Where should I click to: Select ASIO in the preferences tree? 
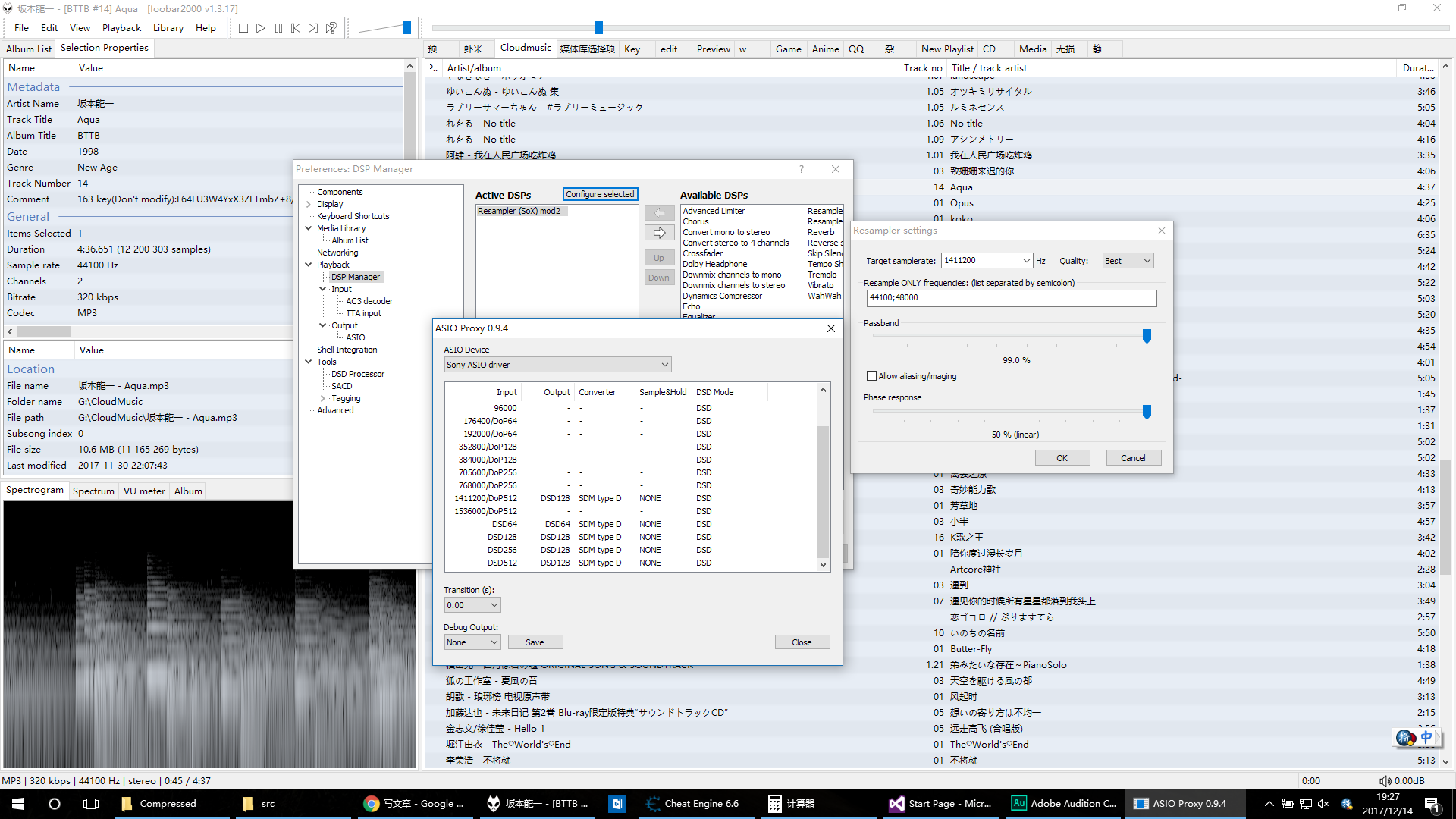[x=356, y=337]
